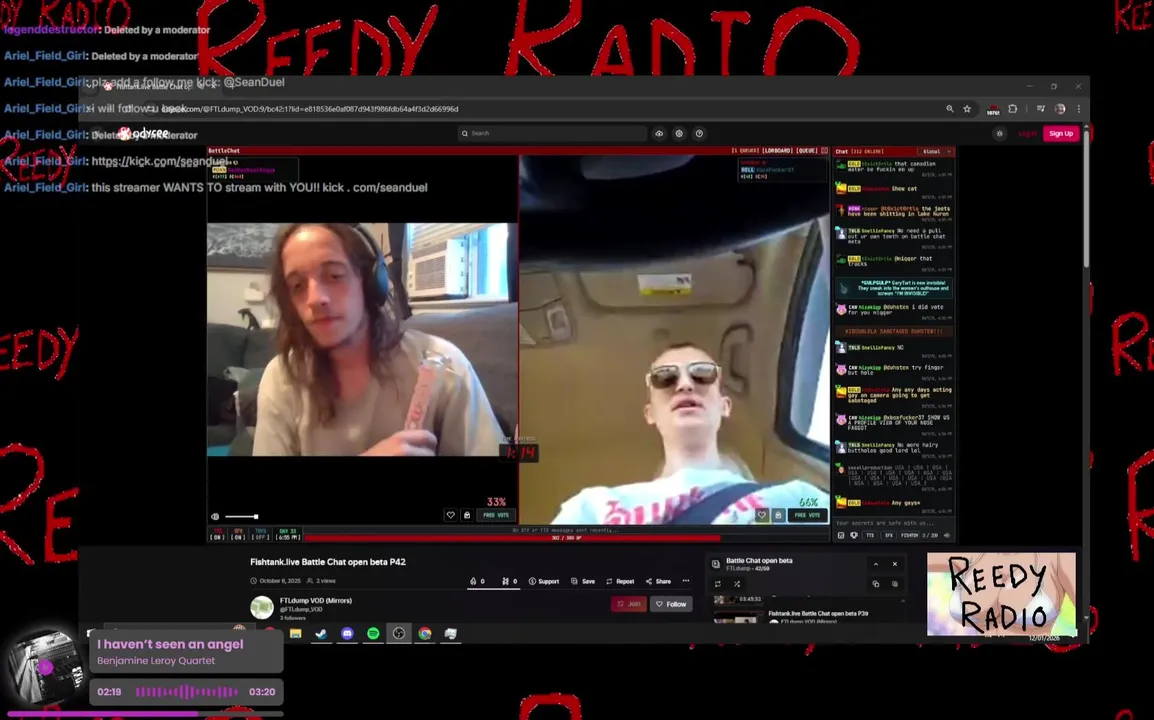The height and width of the screenshot is (720, 1154).
Task: Toggle the video mute speaker icon
Action: click(215, 517)
